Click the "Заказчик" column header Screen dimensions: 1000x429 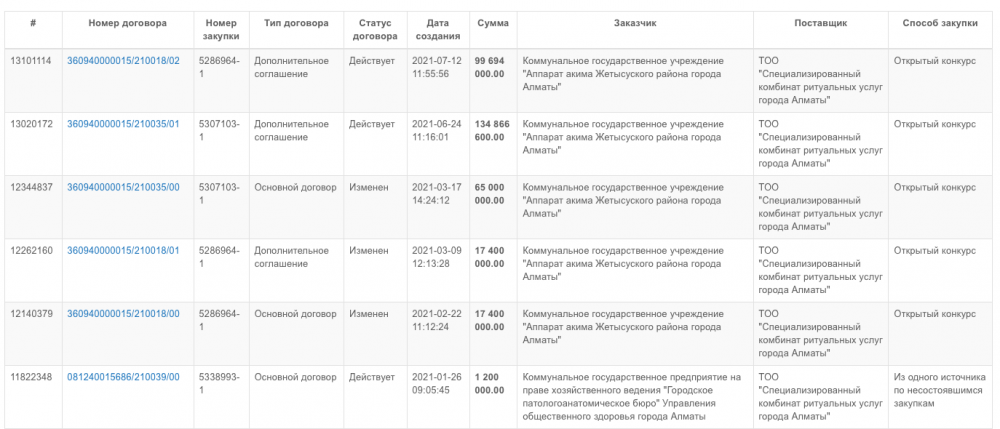[634, 22]
